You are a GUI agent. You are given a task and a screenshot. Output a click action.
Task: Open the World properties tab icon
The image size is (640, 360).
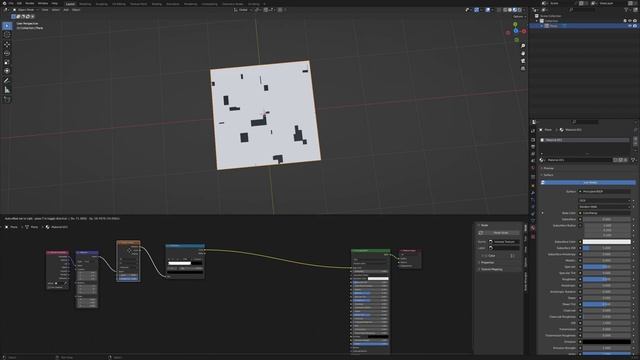click(533, 168)
